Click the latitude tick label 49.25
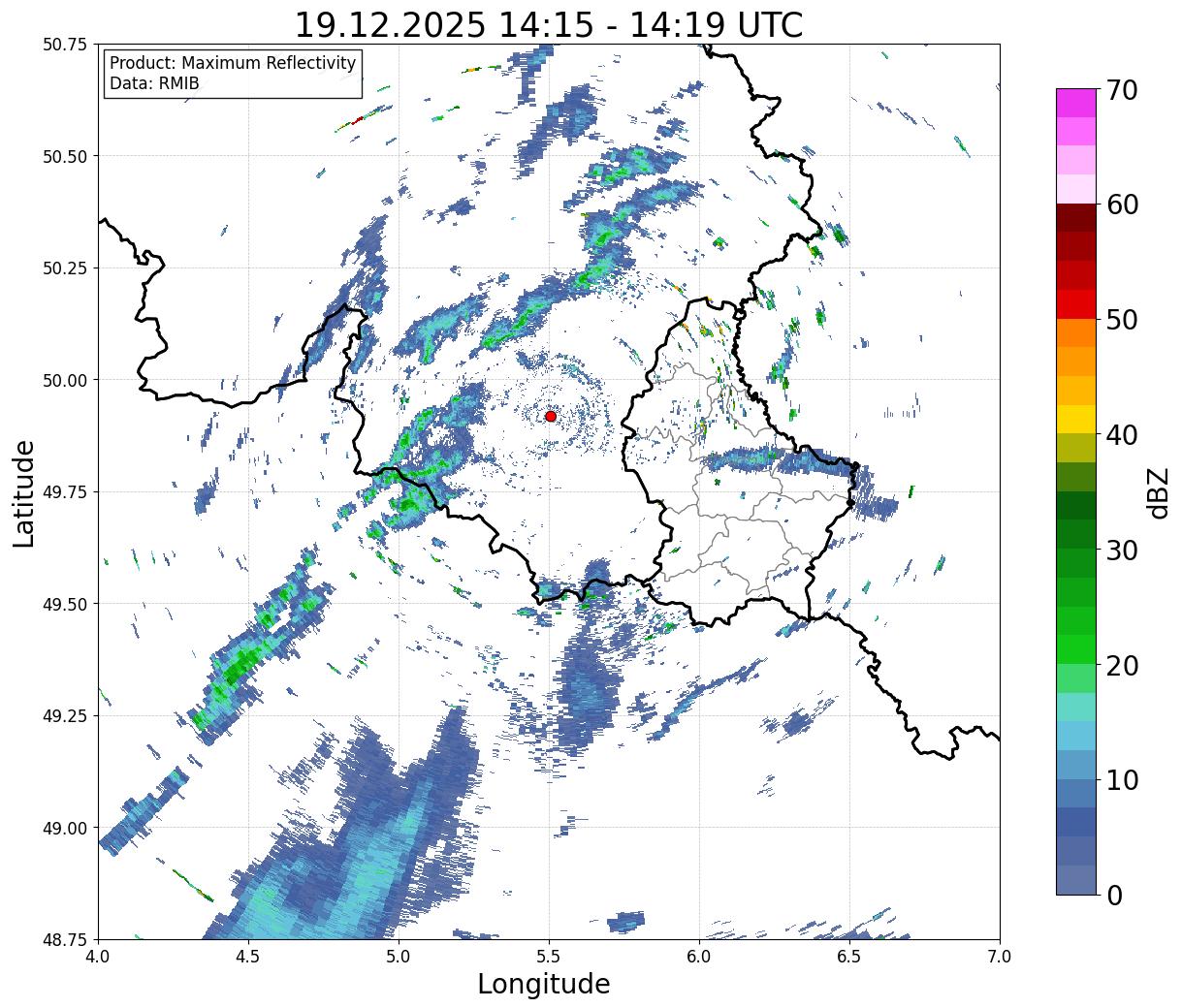The image size is (1182, 1008). coord(65,715)
